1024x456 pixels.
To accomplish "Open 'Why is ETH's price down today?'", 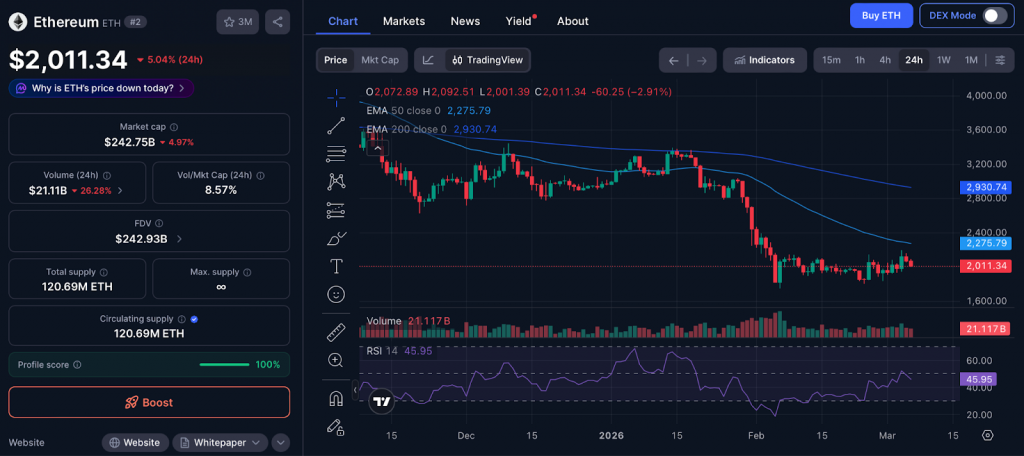I will 101,88.
